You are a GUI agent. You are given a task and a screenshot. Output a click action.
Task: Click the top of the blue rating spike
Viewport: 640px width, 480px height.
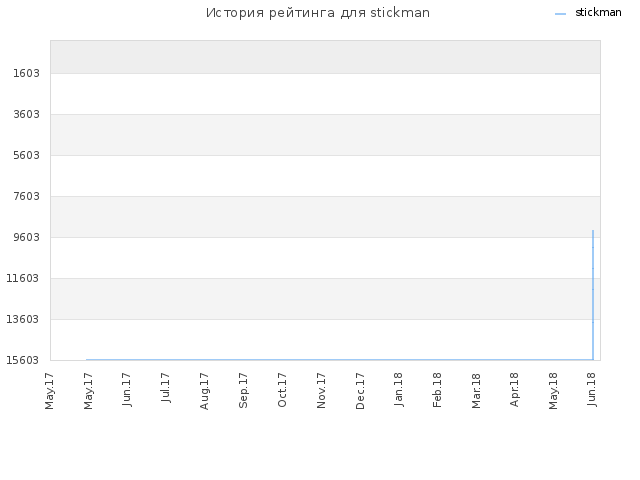593,231
